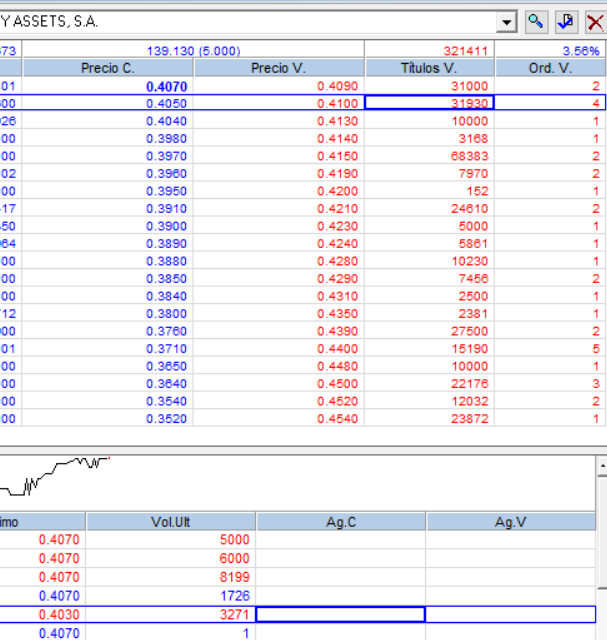
Task: Click the blue checkmark document icon
Action: point(567,22)
